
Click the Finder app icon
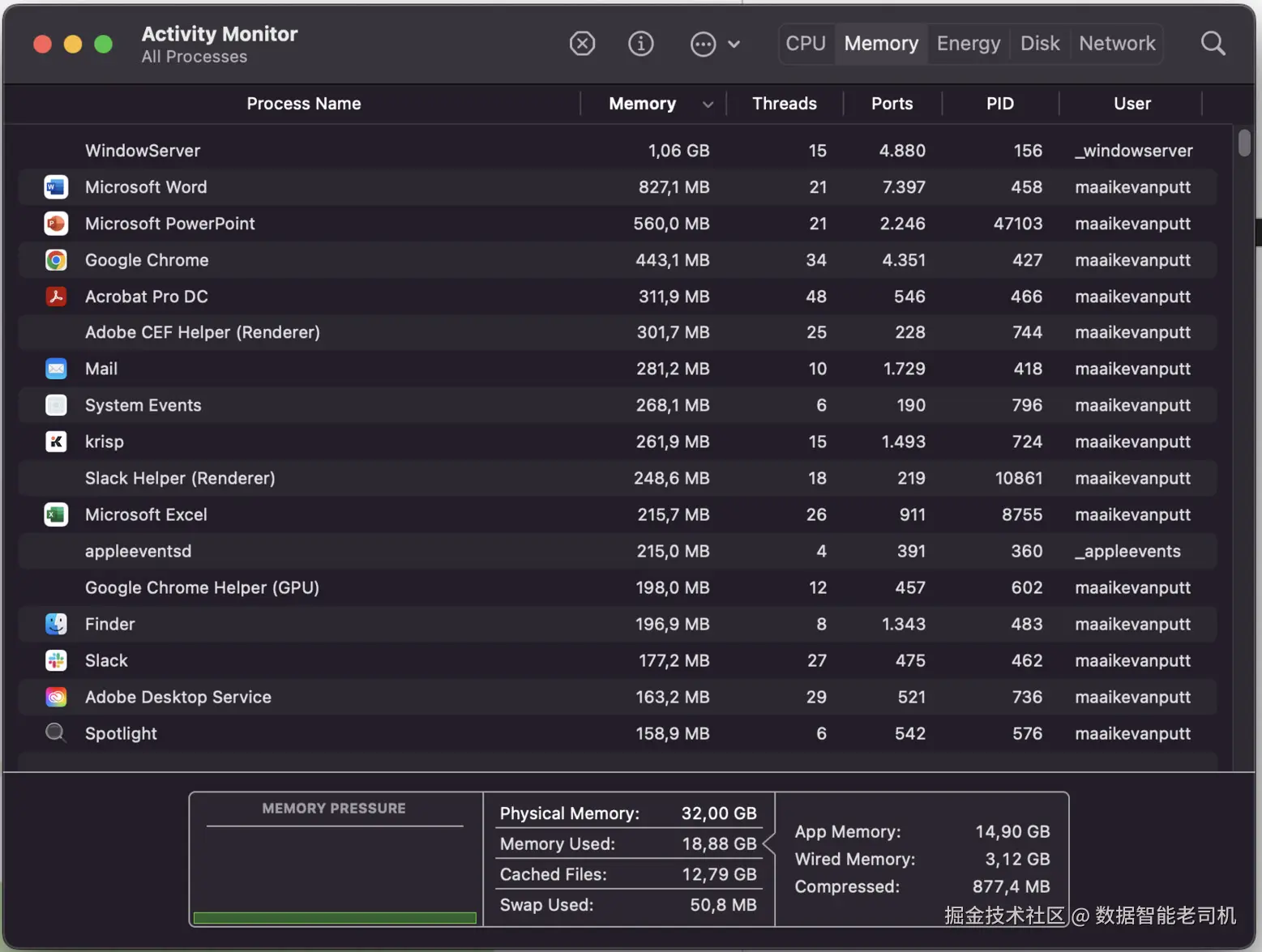(56, 624)
